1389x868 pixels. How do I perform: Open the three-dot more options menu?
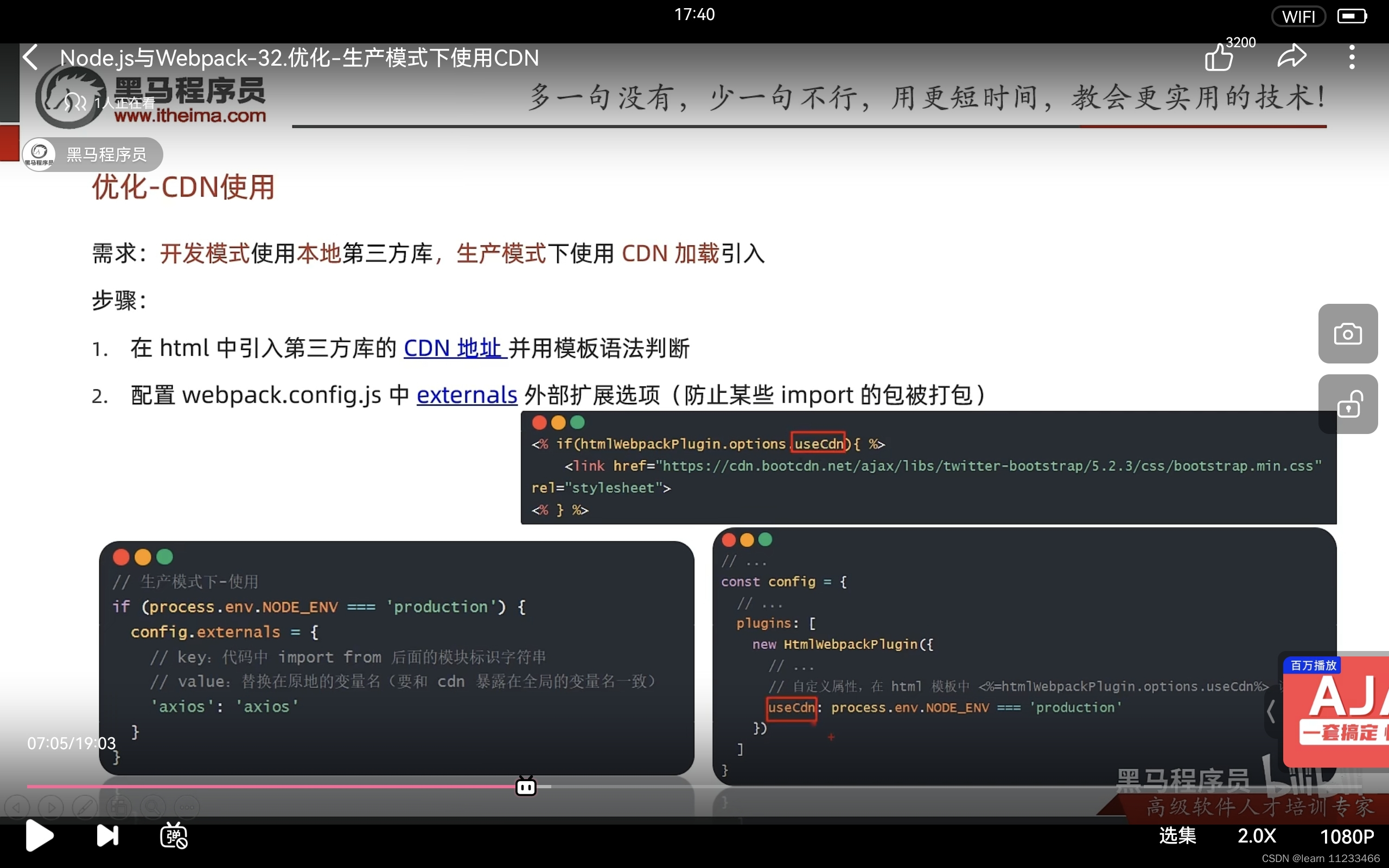point(1352,56)
